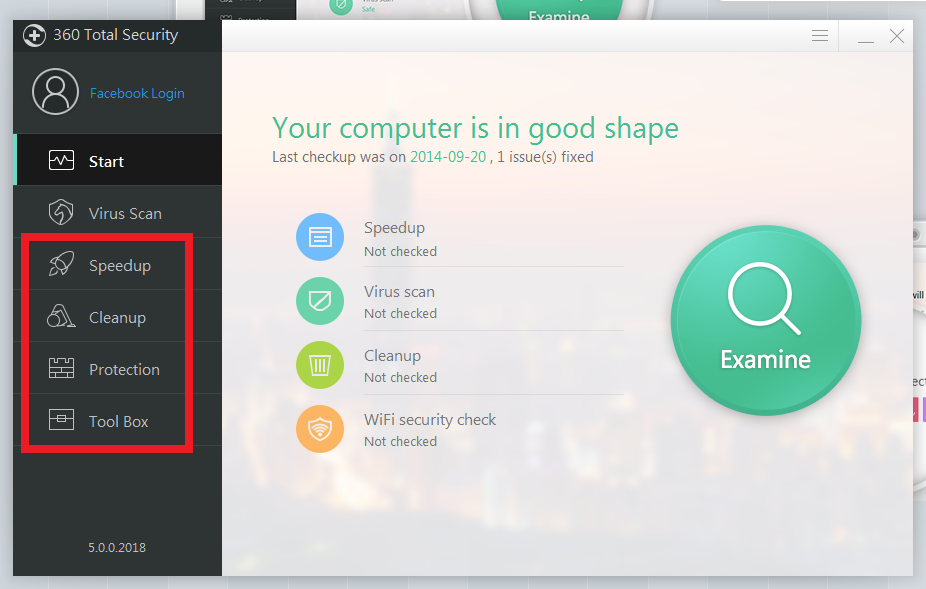
Task: Click the orange WiFi security check icon
Action: [x=320, y=429]
